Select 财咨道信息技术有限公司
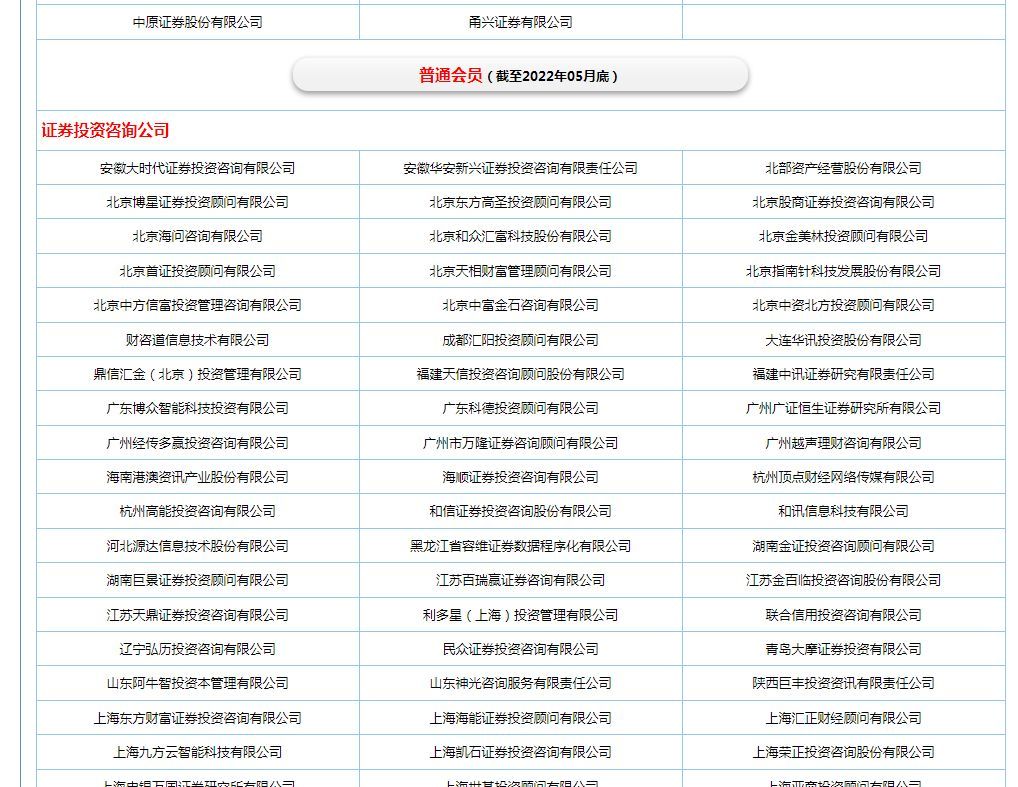 (197, 340)
